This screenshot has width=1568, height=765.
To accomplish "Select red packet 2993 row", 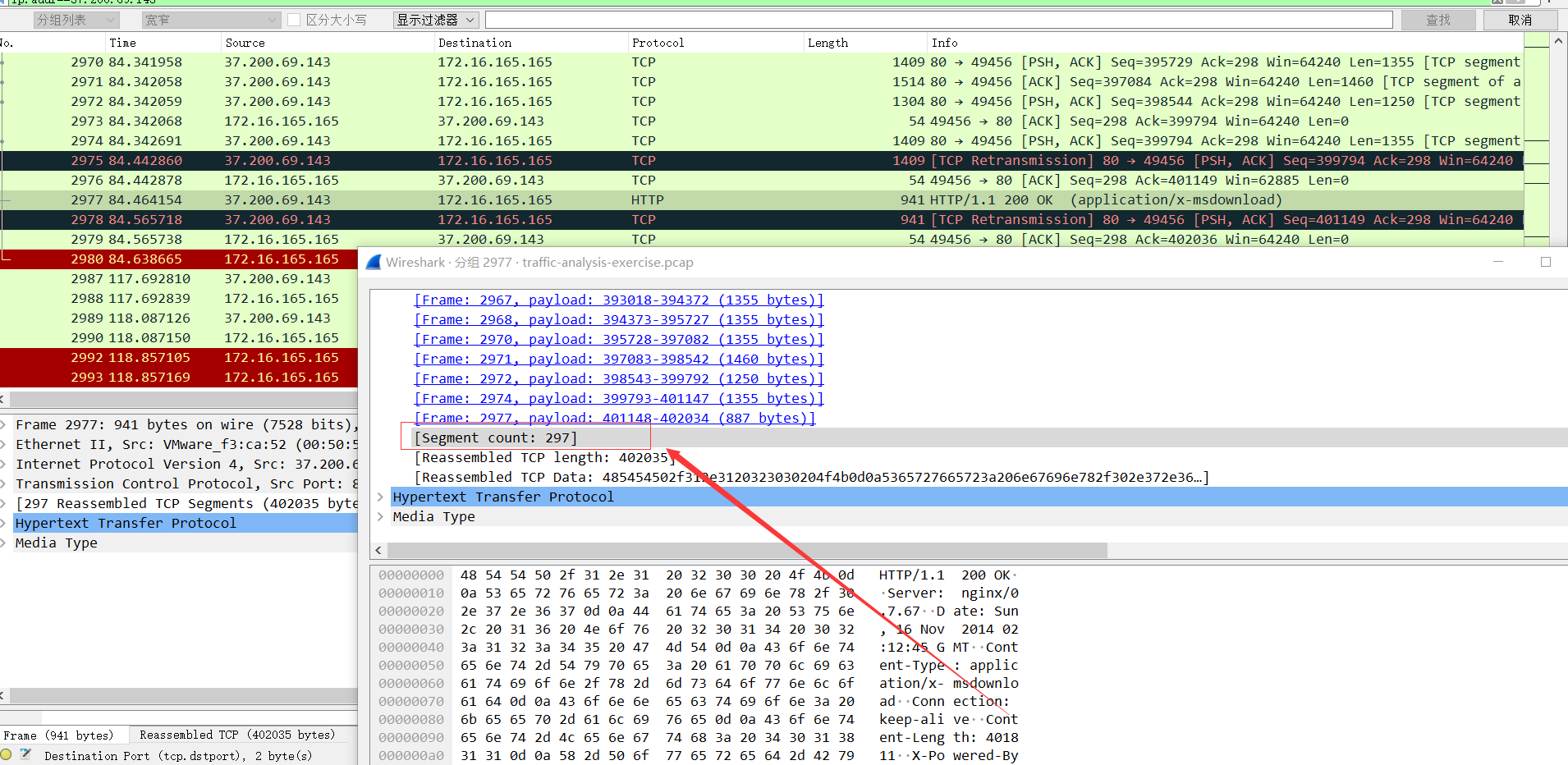I will (179, 377).
